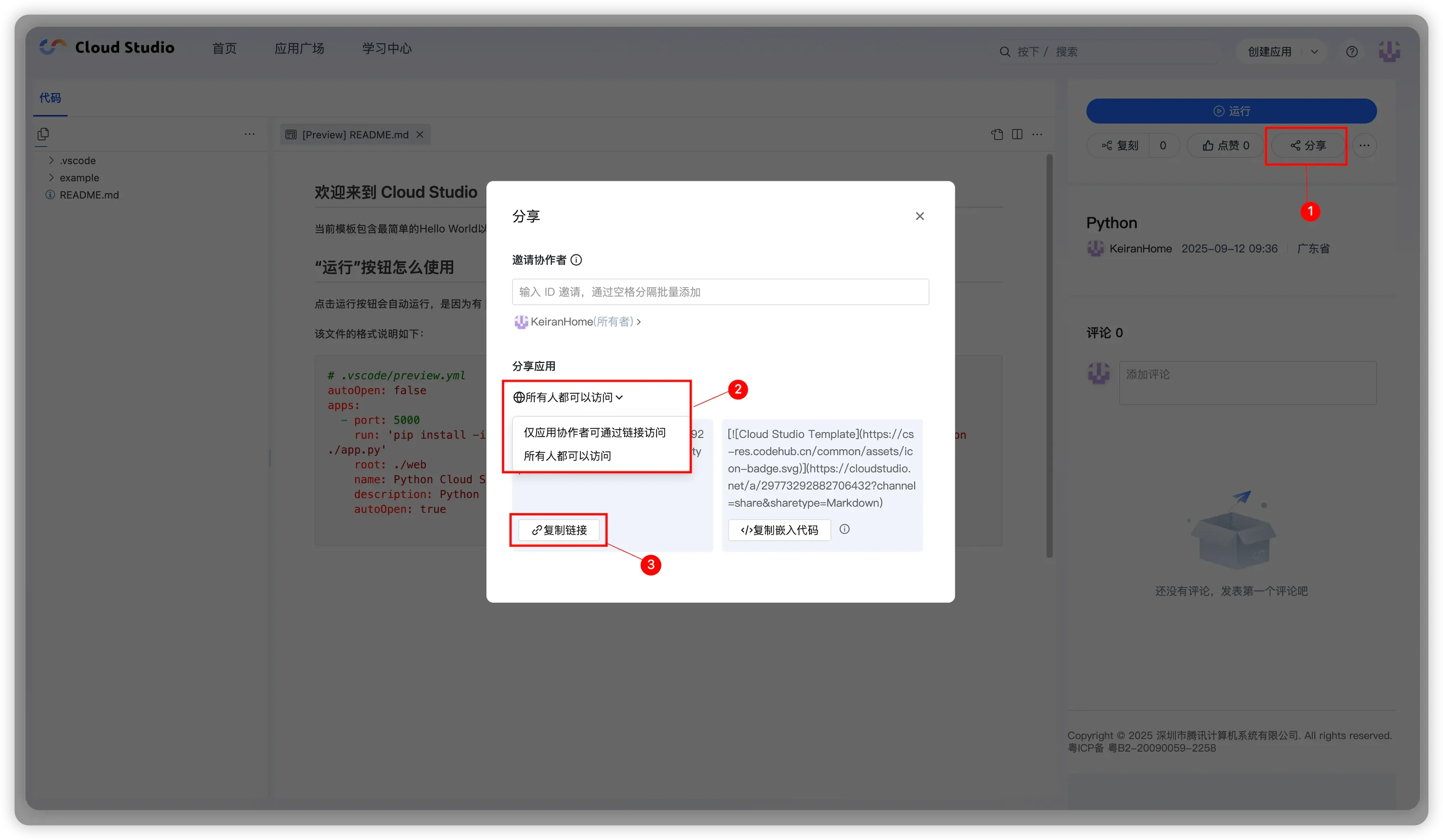Click the info icon next to 复制嵌入代码

coord(844,529)
